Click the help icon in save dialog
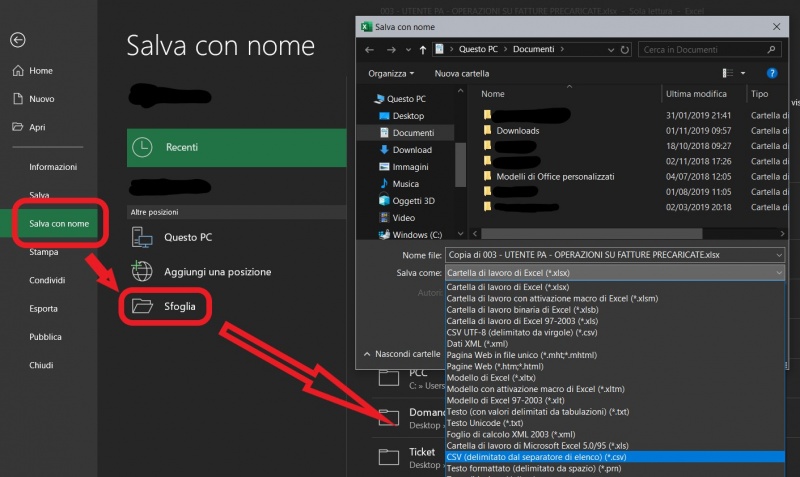Viewport: 800px width, 477px height. click(x=771, y=73)
